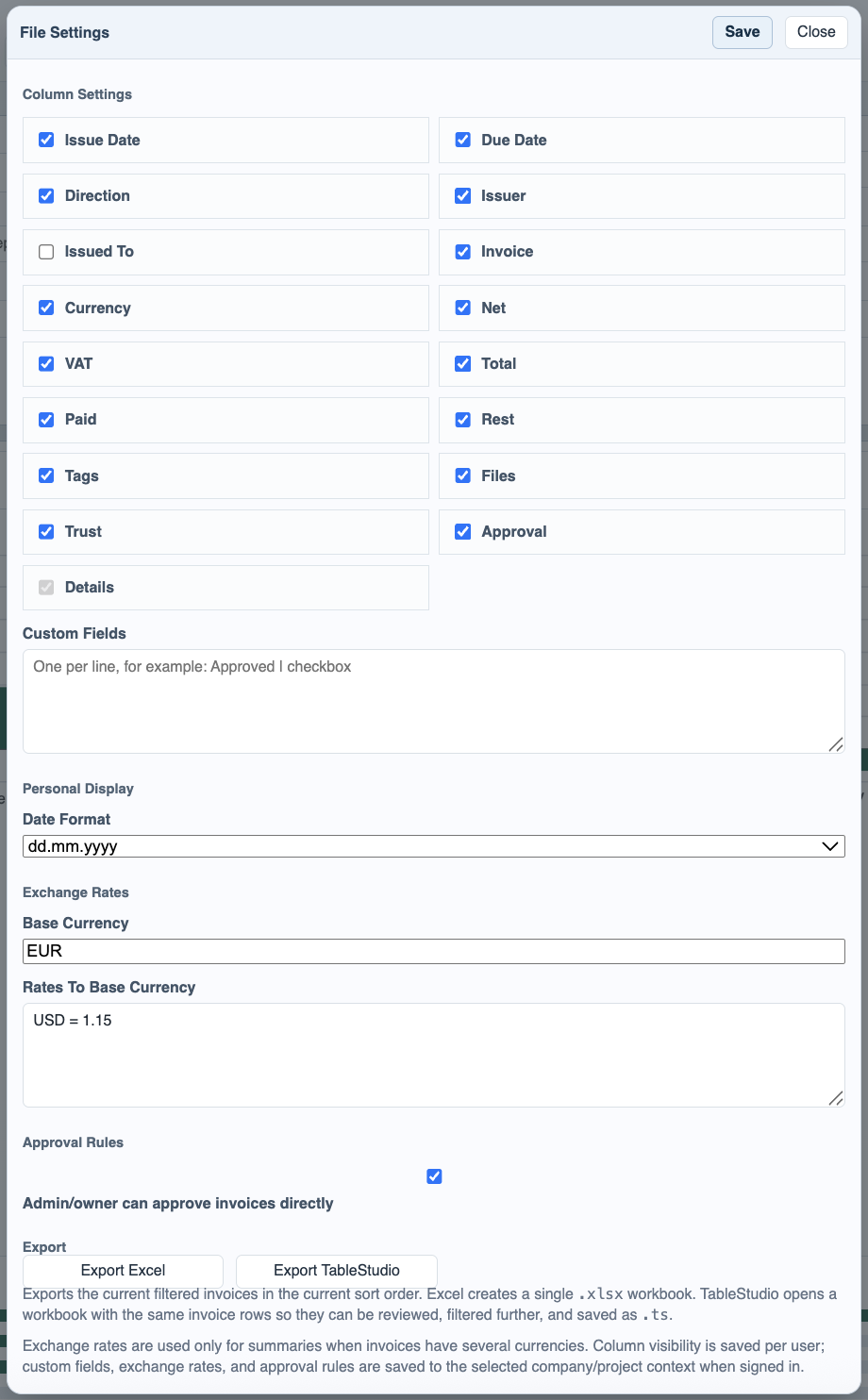Image resolution: width=868 pixels, height=1400 pixels.
Task: Disable the Total column checkbox
Action: 463,363
